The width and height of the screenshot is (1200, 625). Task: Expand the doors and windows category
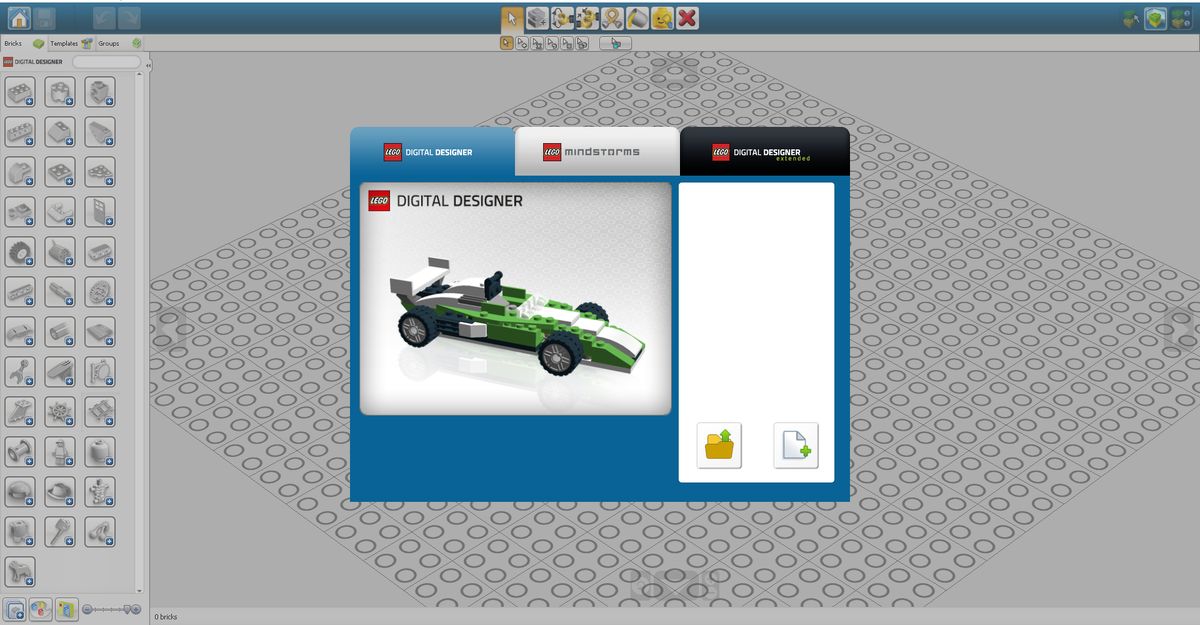[x=100, y=212]
